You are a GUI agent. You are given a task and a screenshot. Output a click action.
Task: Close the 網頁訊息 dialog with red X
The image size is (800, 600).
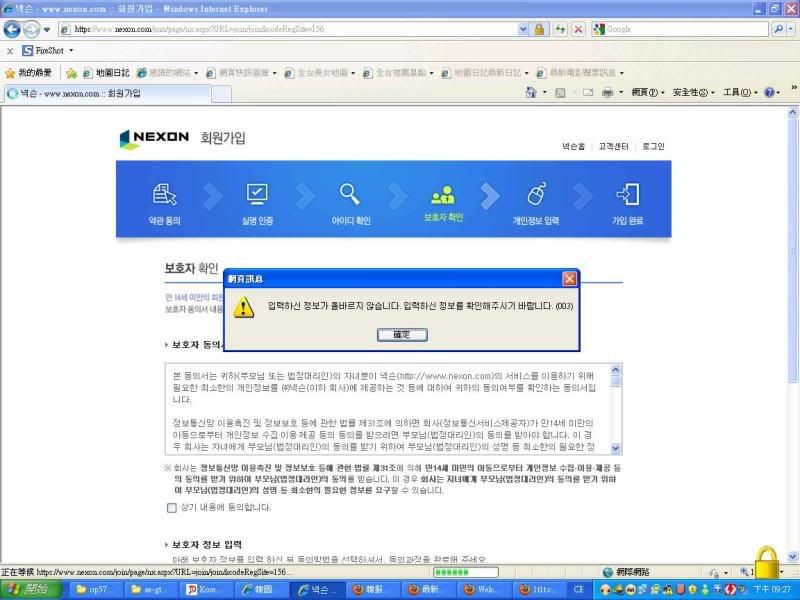point(569,279)
